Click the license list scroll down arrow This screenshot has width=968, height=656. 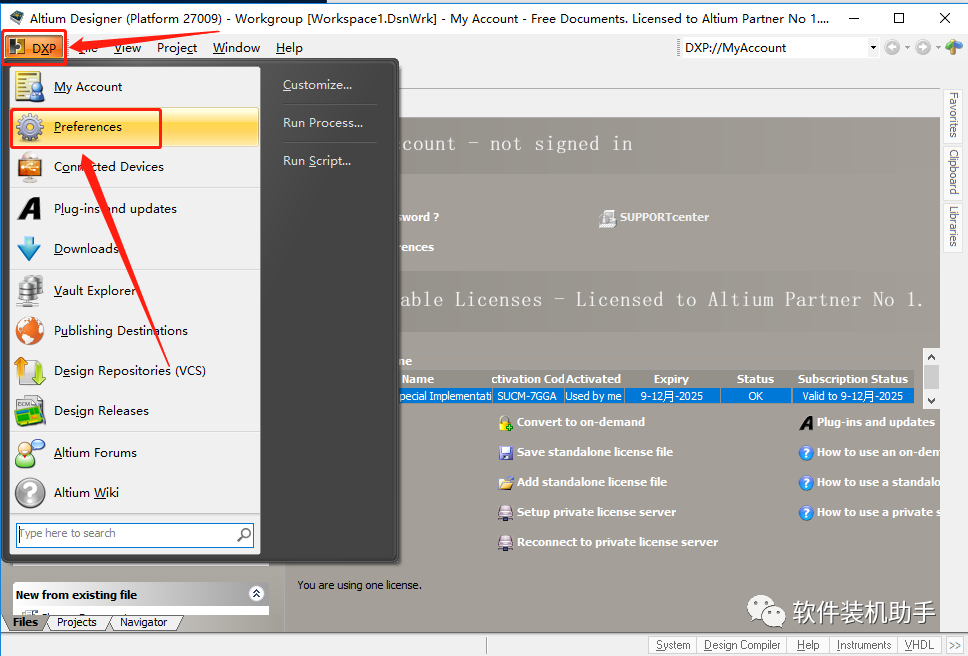[x=931, y=401]
